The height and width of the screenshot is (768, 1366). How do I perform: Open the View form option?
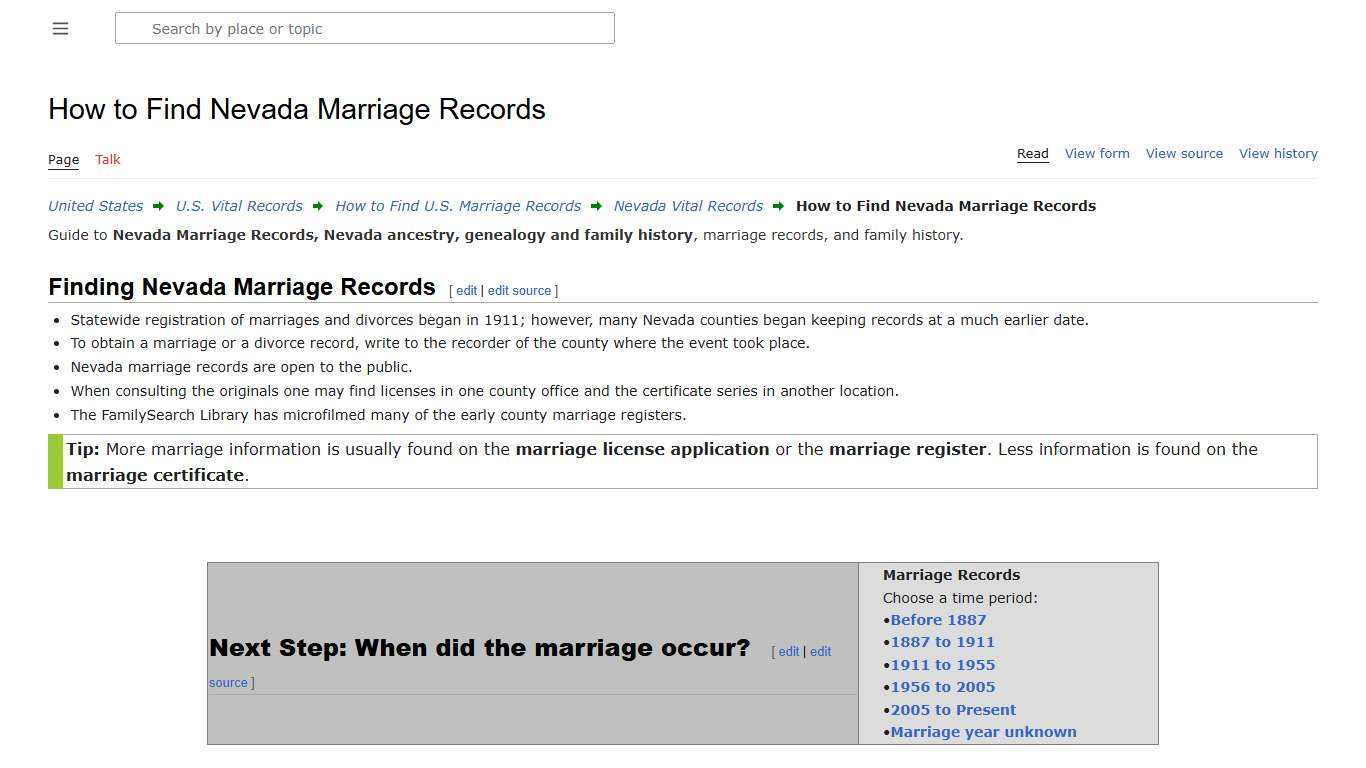pos(1097,153)
